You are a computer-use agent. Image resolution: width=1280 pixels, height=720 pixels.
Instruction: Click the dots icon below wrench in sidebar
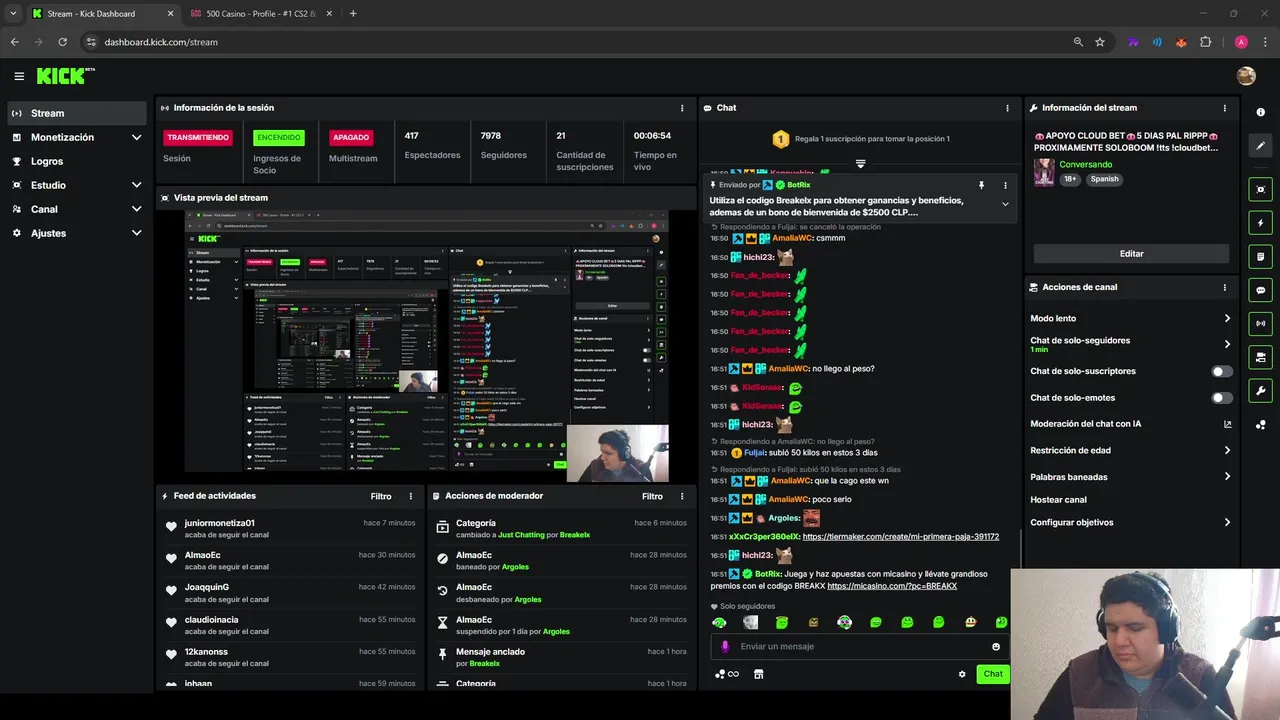click(1260, 424)
